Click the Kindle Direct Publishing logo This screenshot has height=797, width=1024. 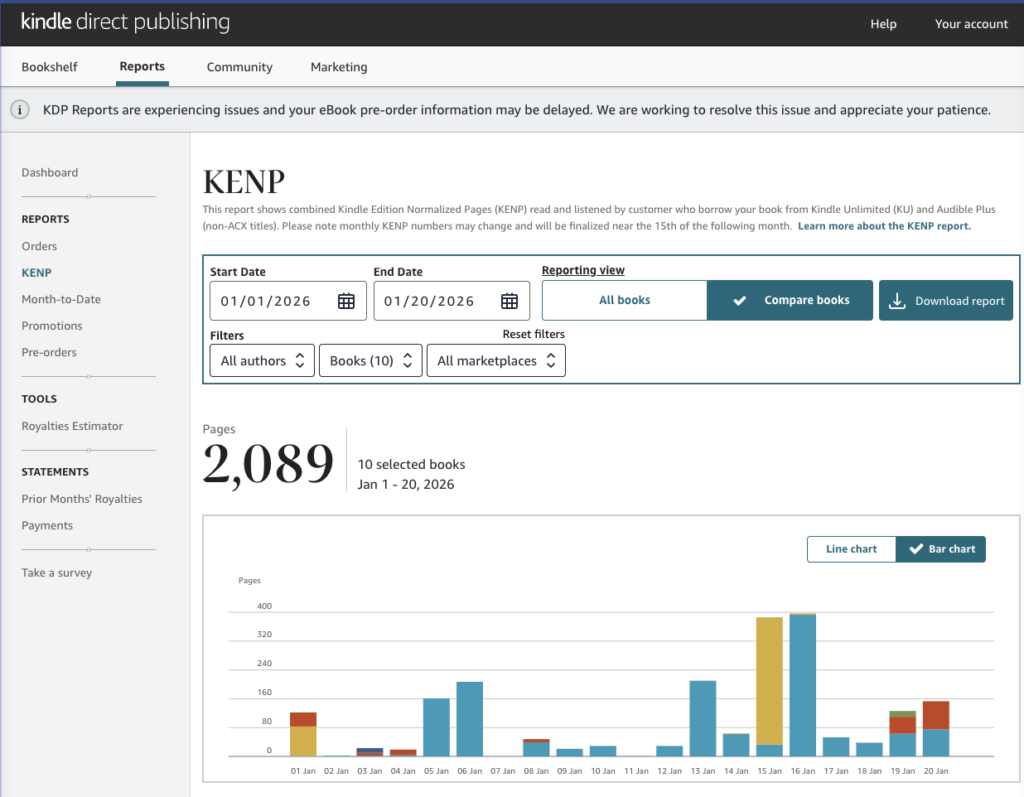tap(125, 22)
